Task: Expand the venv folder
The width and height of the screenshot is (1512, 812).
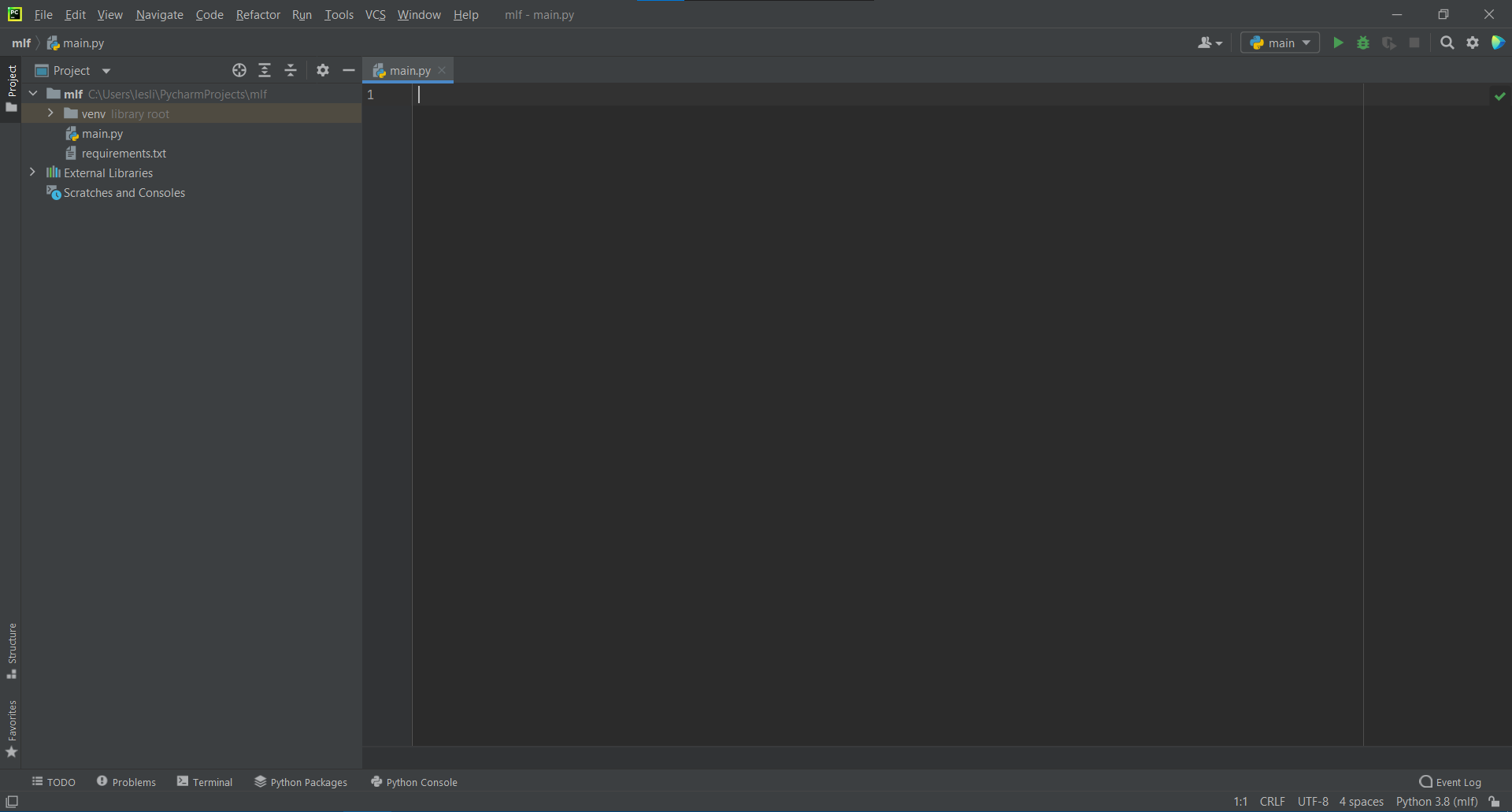Action: click(x=50, y=113)
